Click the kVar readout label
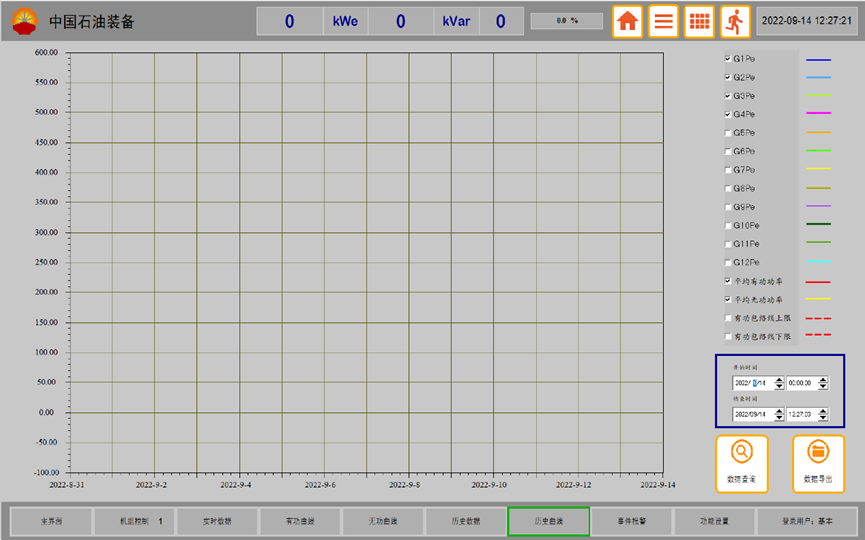Viewport: 865px width, 540px height. [456, 22]
